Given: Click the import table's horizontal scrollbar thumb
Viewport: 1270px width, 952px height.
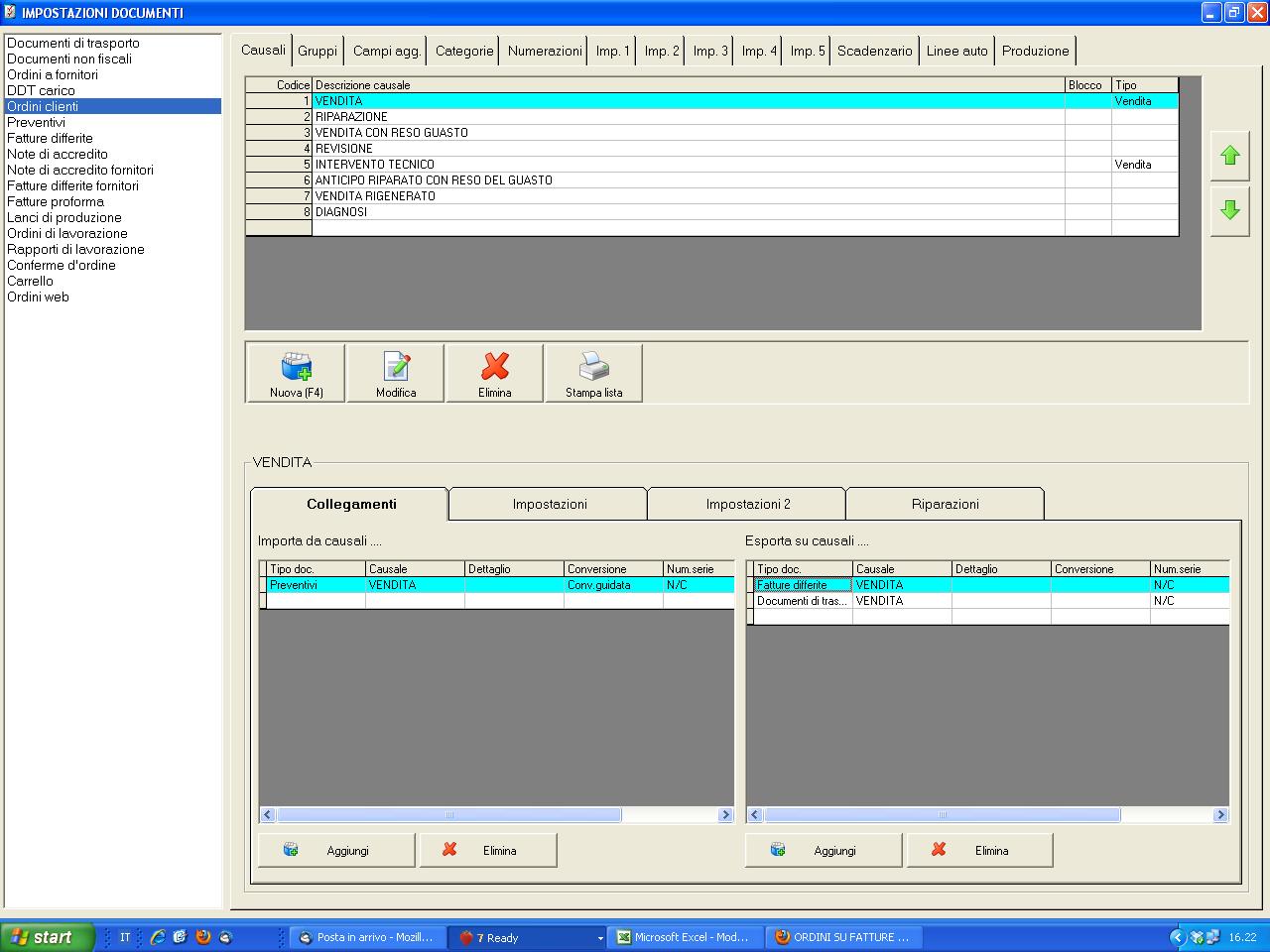Looking at the screenshot, I should (x=448, y=815).
